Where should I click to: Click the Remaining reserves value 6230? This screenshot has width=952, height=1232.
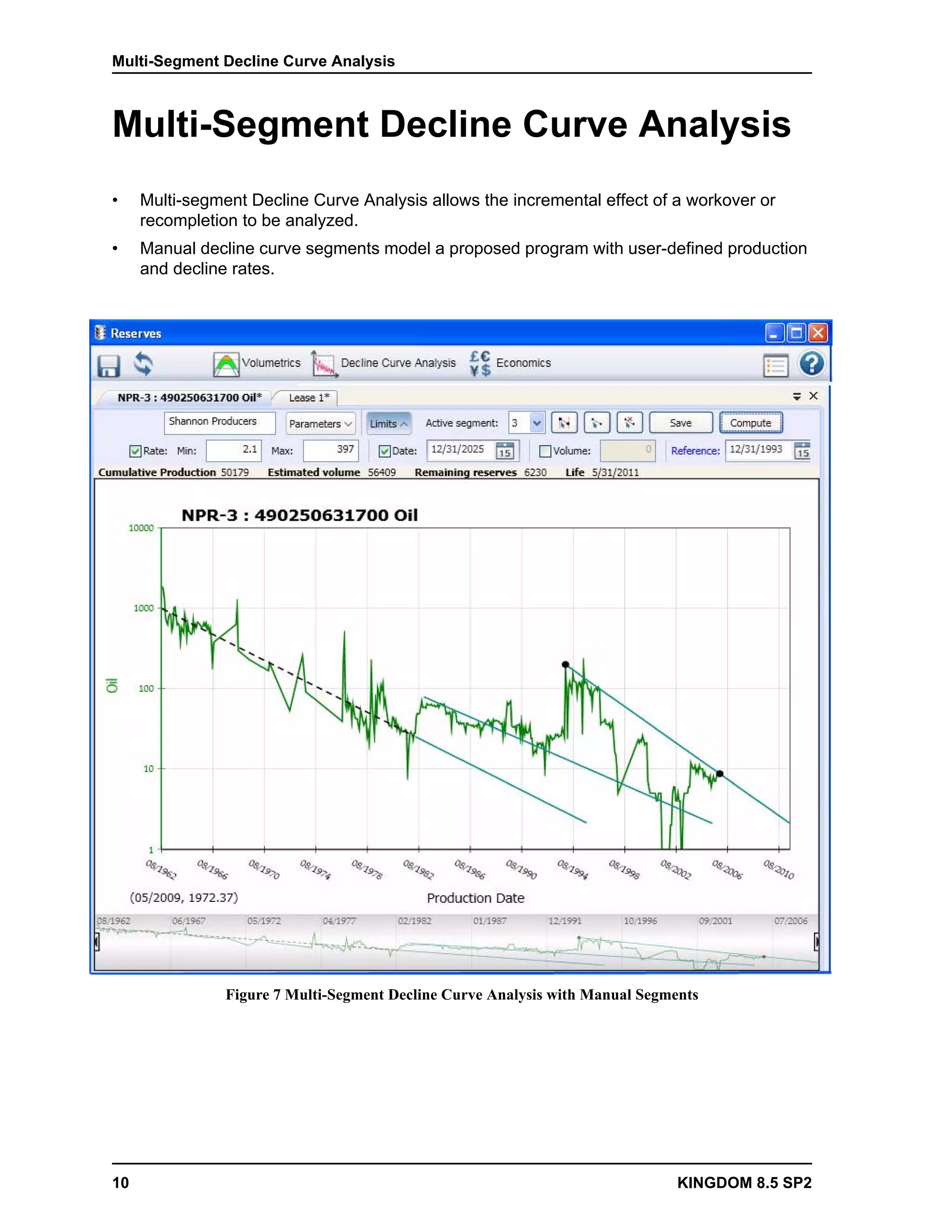[535, 472]
